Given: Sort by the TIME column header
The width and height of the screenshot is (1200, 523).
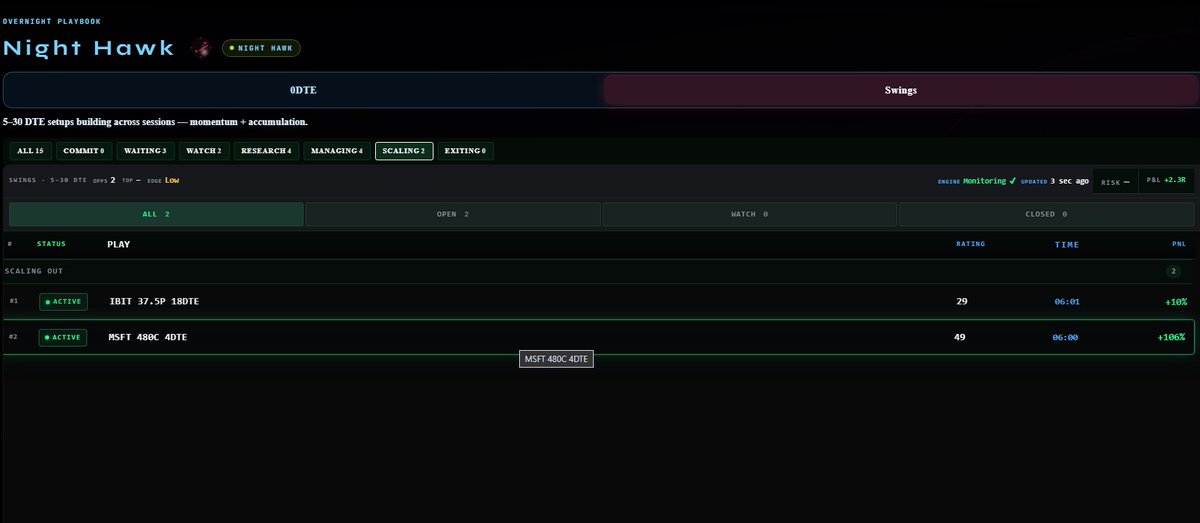Looking at the screenshot, I should pos(1067,244).
